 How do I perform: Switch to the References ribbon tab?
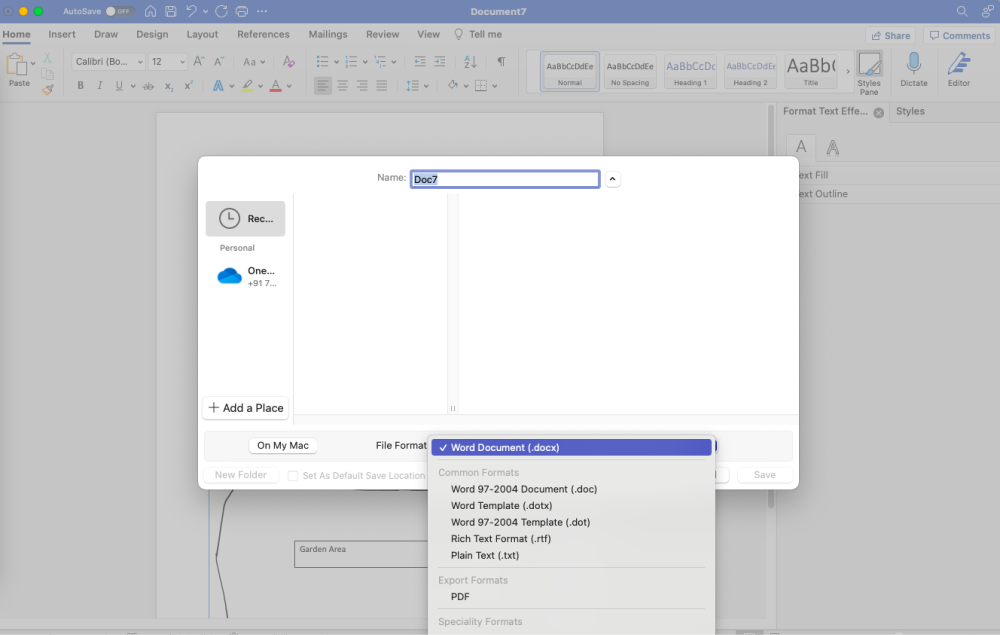pyautogui.click(x=263, y=33)
